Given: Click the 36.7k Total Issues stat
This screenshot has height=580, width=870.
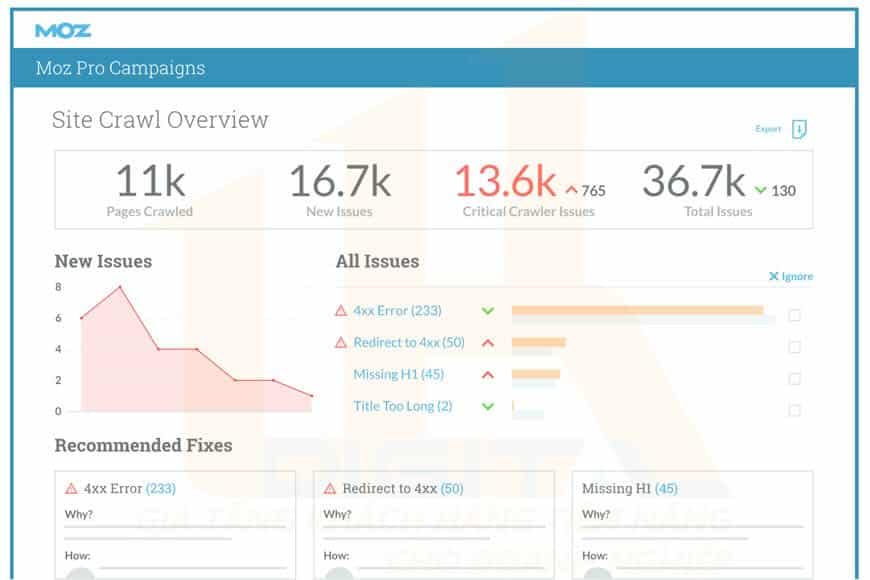Looking at the screenshot, I should pyautogui.click(x=719, y=189).
